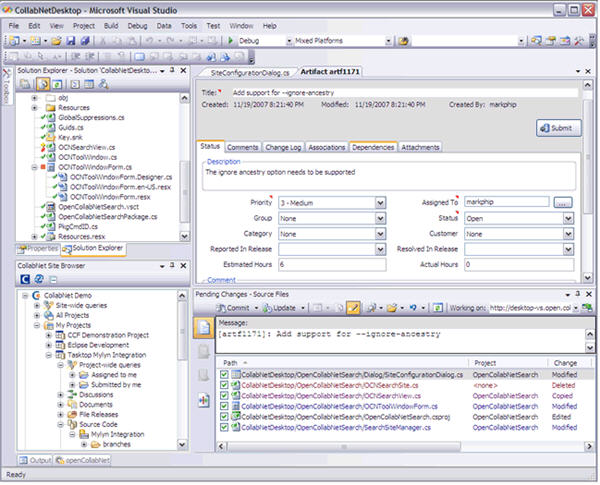Click the View Class Diagram icon in Solution Explorer
The width and height of the screenshot is (600, 485).
[103, 84]
